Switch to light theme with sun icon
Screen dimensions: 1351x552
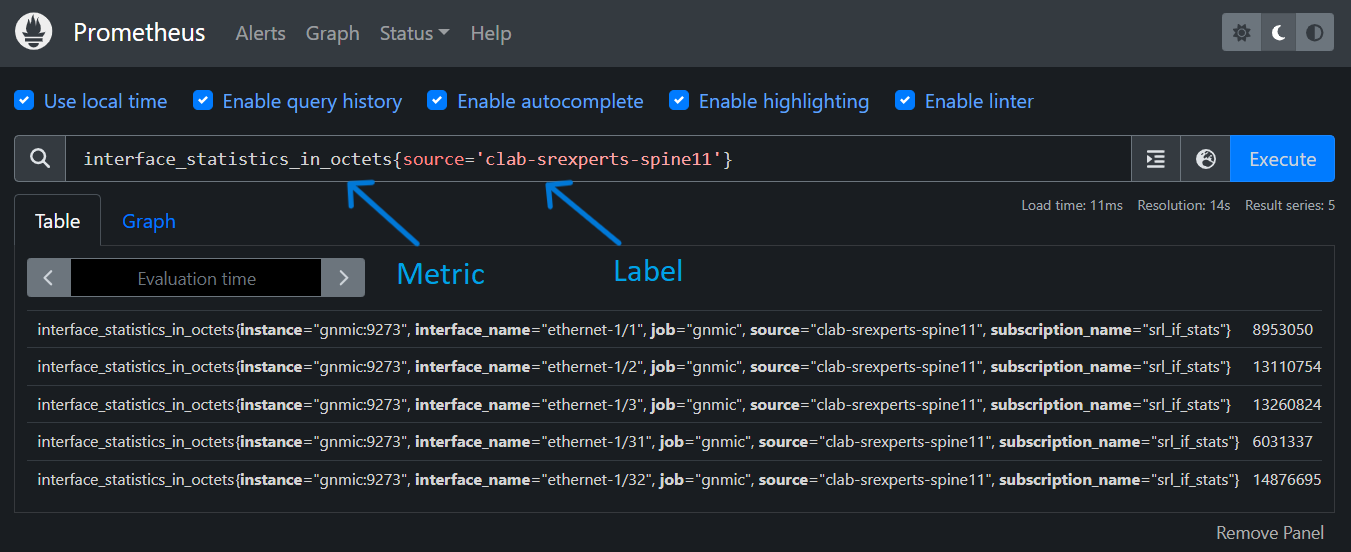point(1241,33)
